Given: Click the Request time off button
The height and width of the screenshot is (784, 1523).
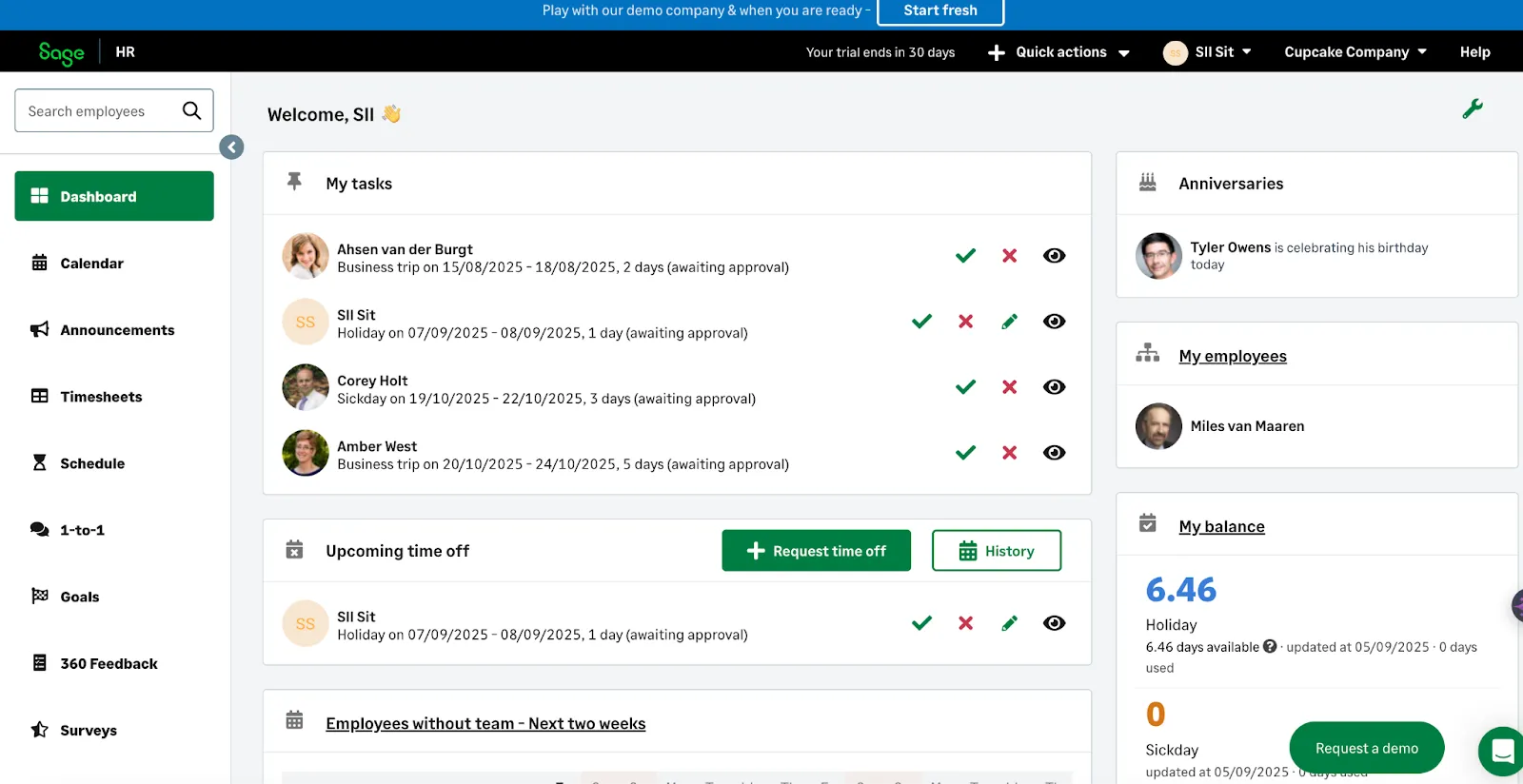Looking at the screenshot, I should [816, 550].
